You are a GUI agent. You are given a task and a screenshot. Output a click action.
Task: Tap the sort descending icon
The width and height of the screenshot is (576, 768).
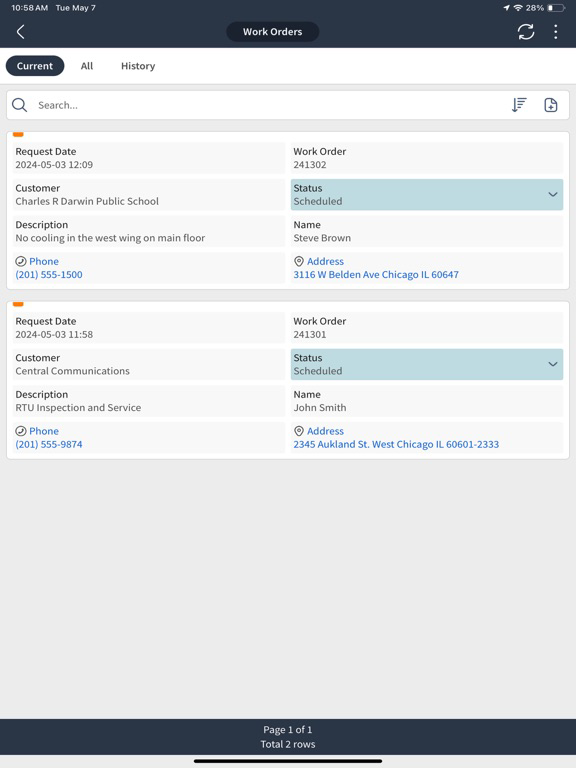(x=519, y=105)
